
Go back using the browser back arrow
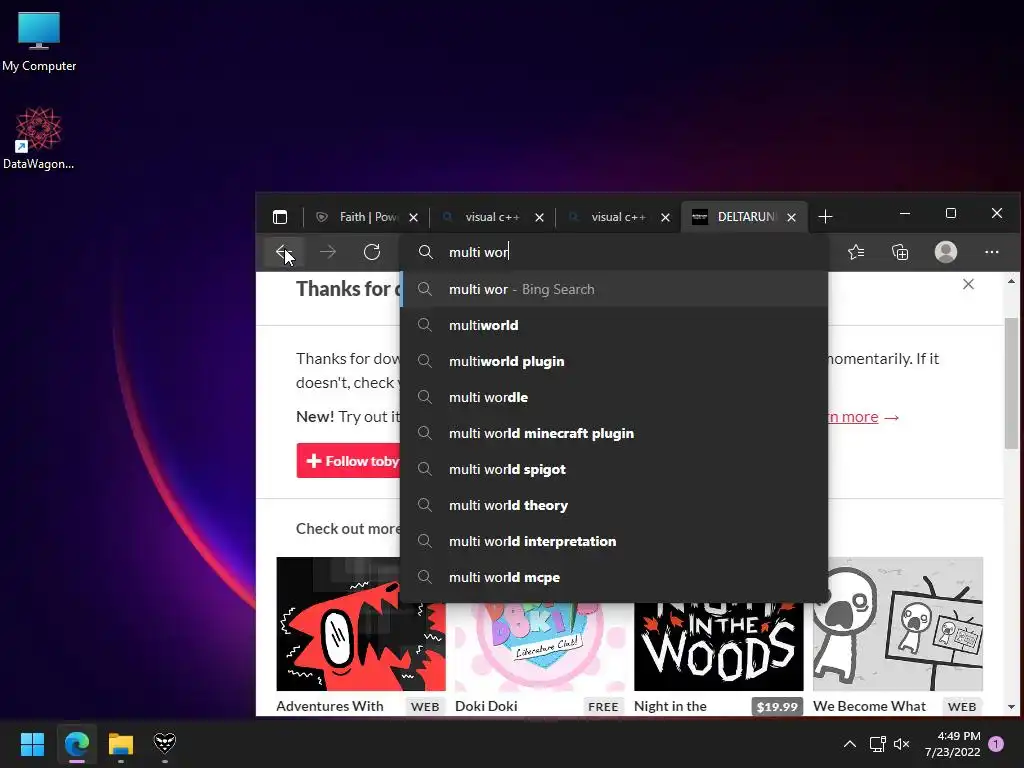[284, 252]
